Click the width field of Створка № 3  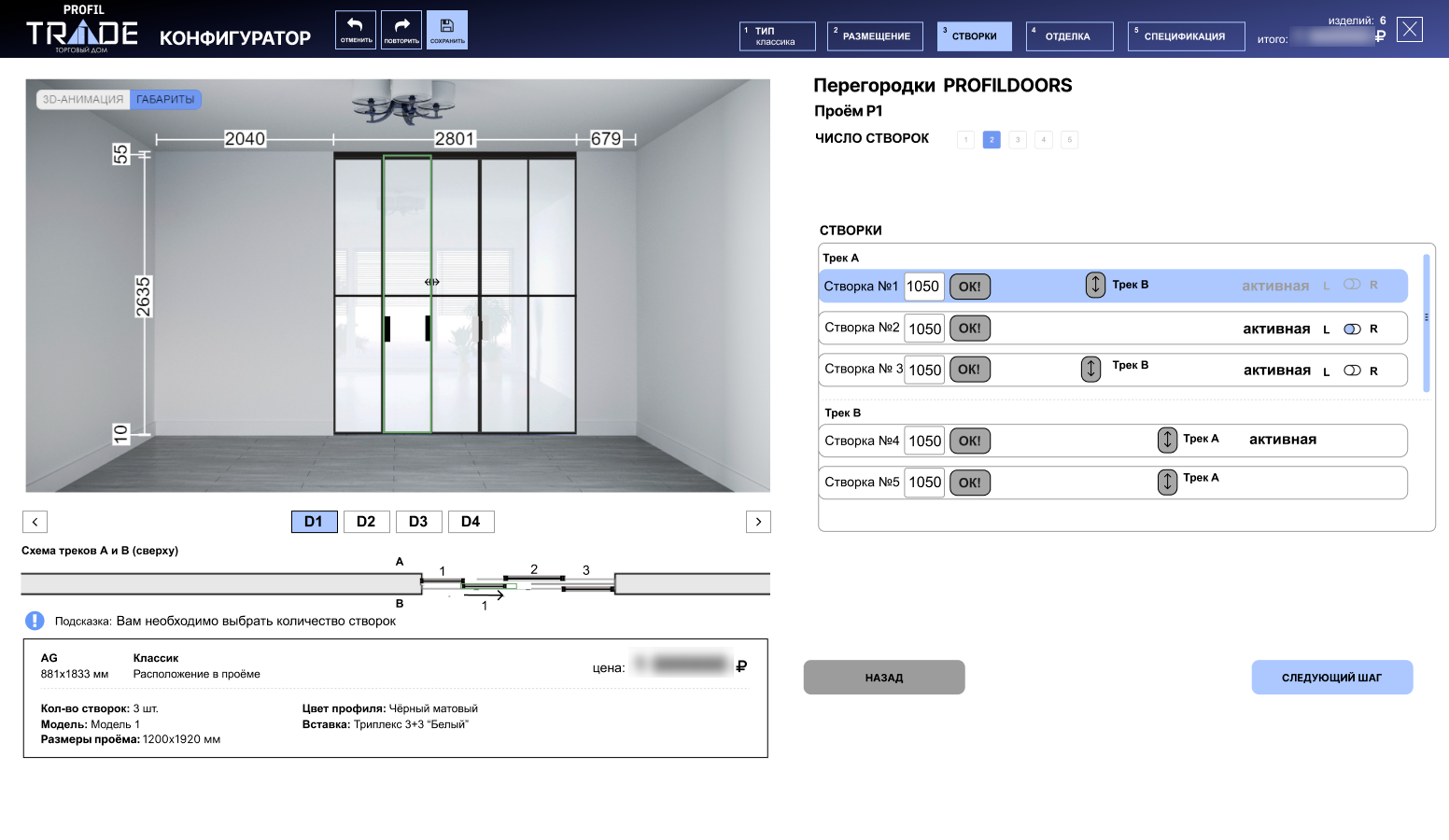point(924,370)
